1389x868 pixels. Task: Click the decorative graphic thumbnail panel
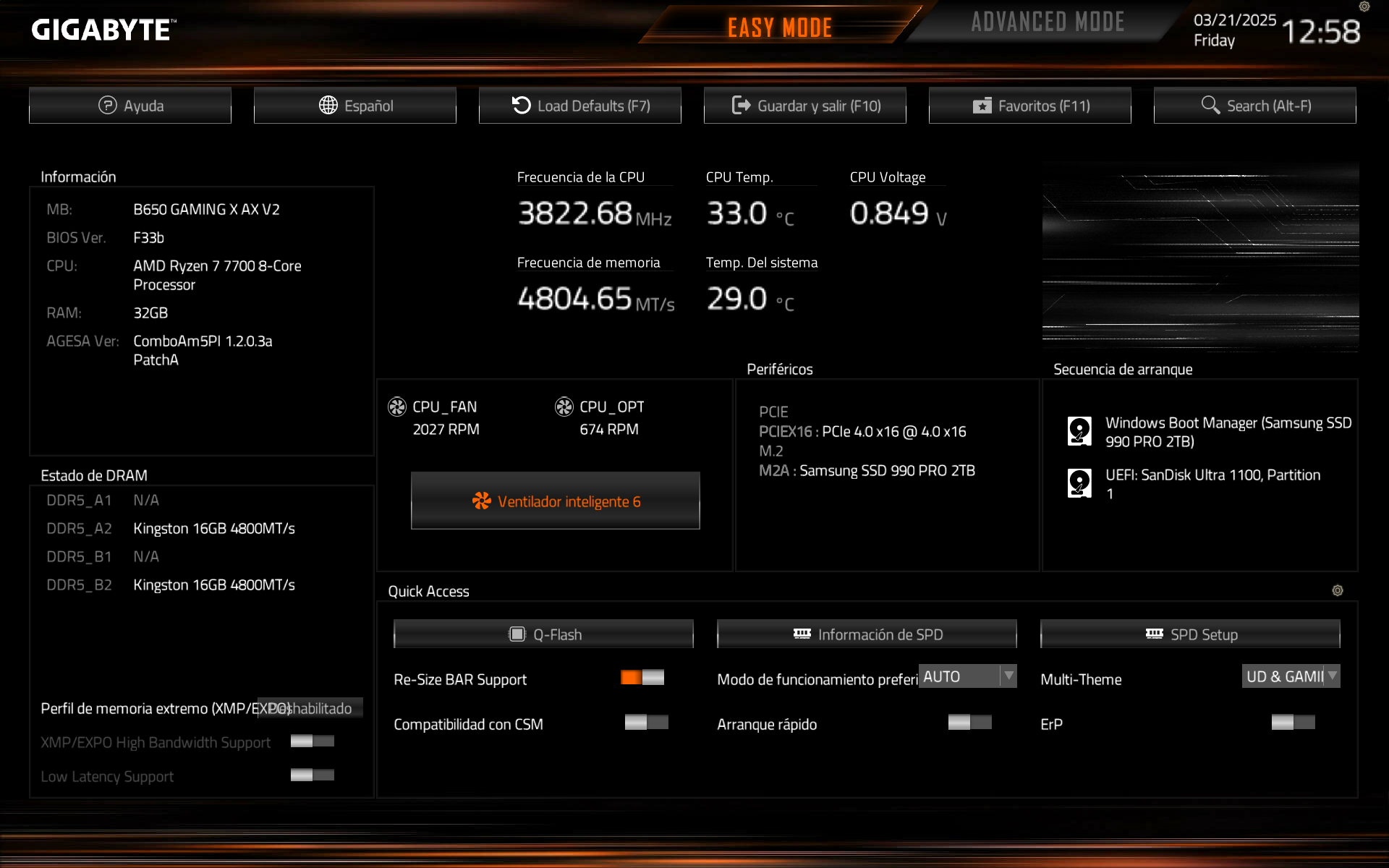point(1200,257)
